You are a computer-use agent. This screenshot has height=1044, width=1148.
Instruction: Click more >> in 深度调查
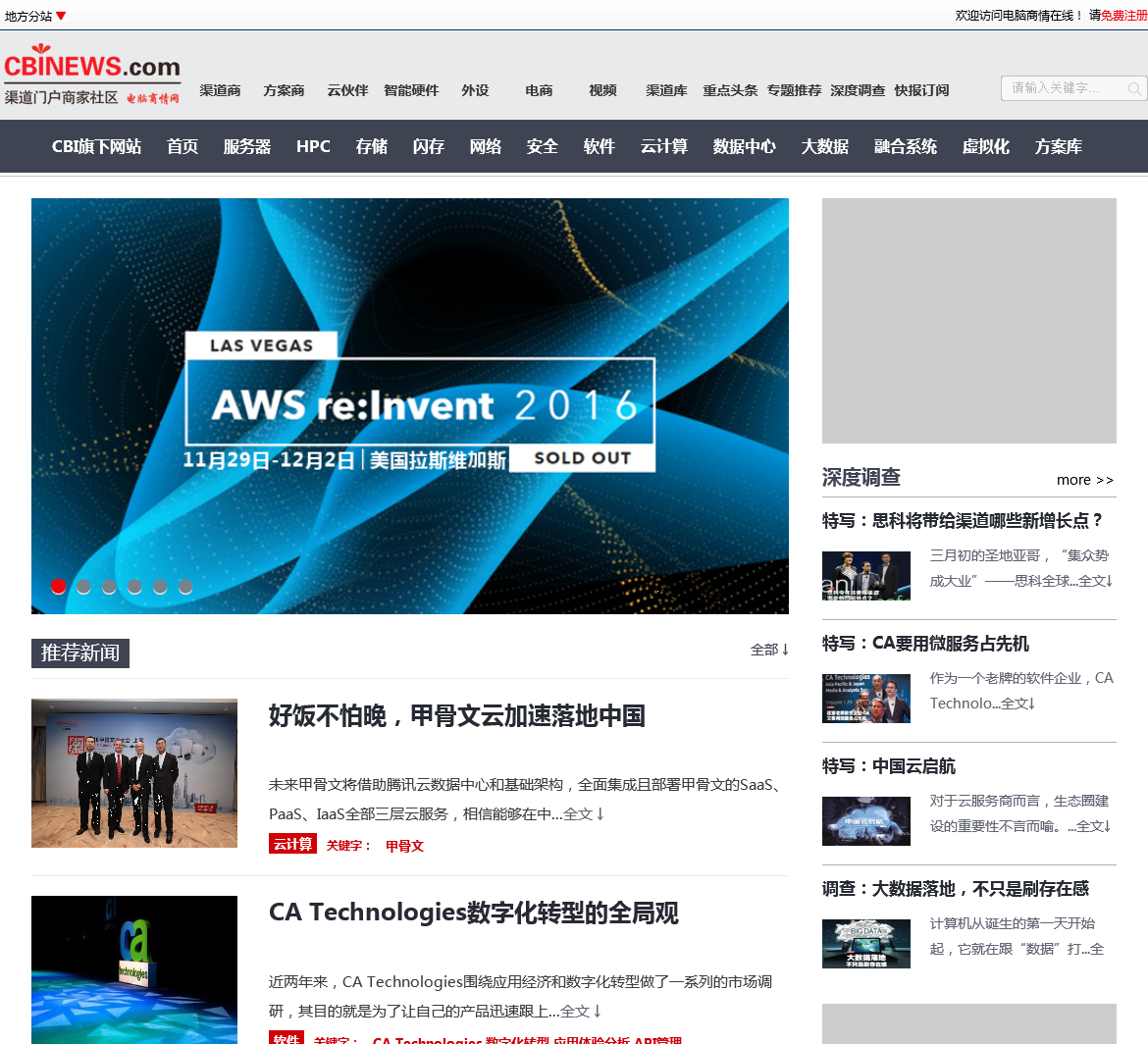click(x=1085, y=480)
